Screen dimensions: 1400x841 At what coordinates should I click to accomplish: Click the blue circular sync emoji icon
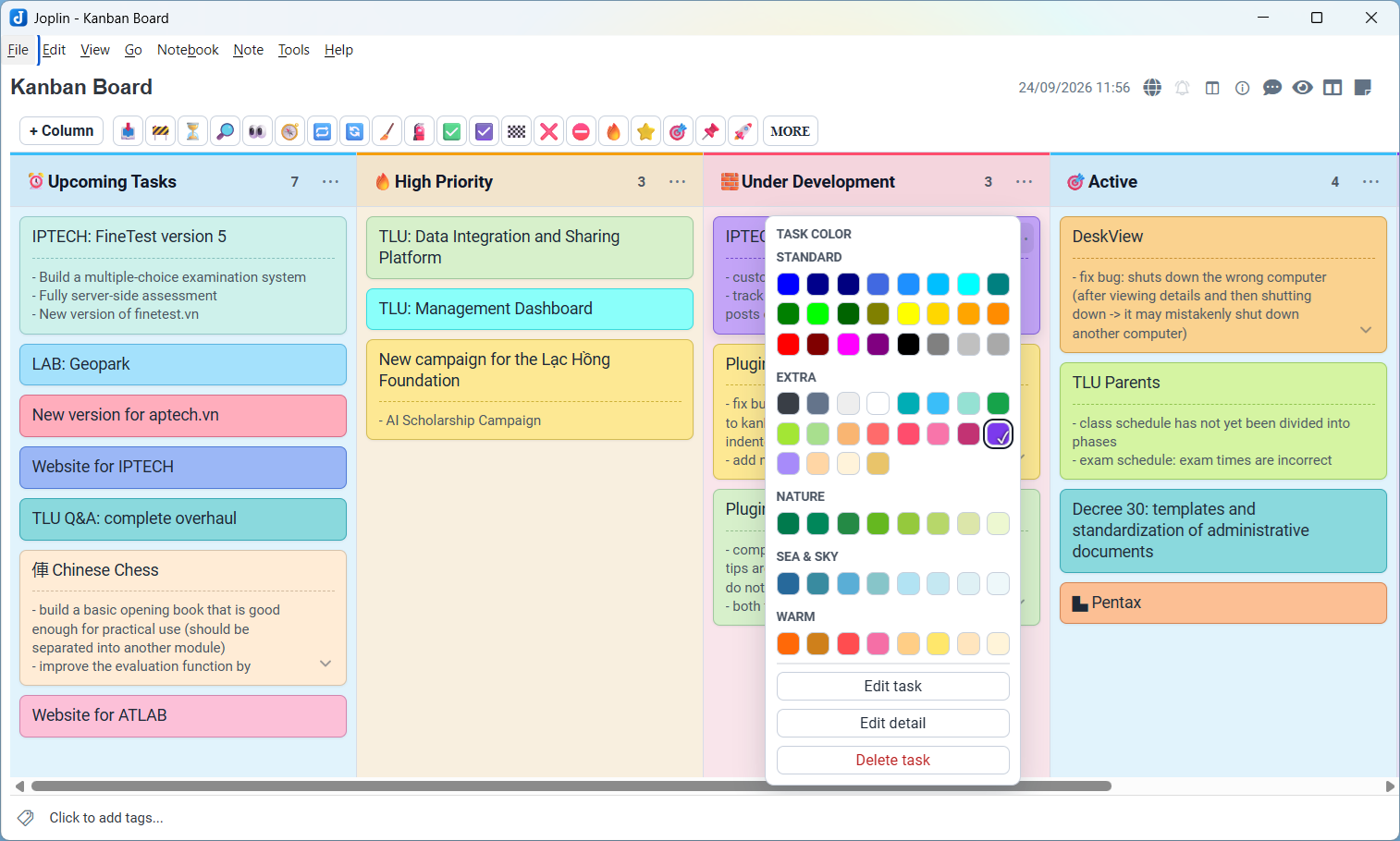tap(354, 131)
